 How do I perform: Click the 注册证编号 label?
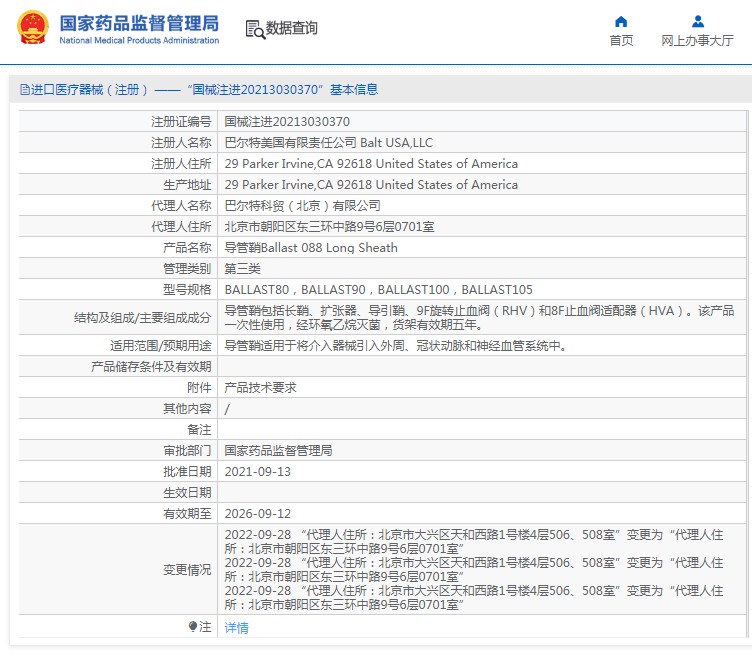click(x=181, y=122)
